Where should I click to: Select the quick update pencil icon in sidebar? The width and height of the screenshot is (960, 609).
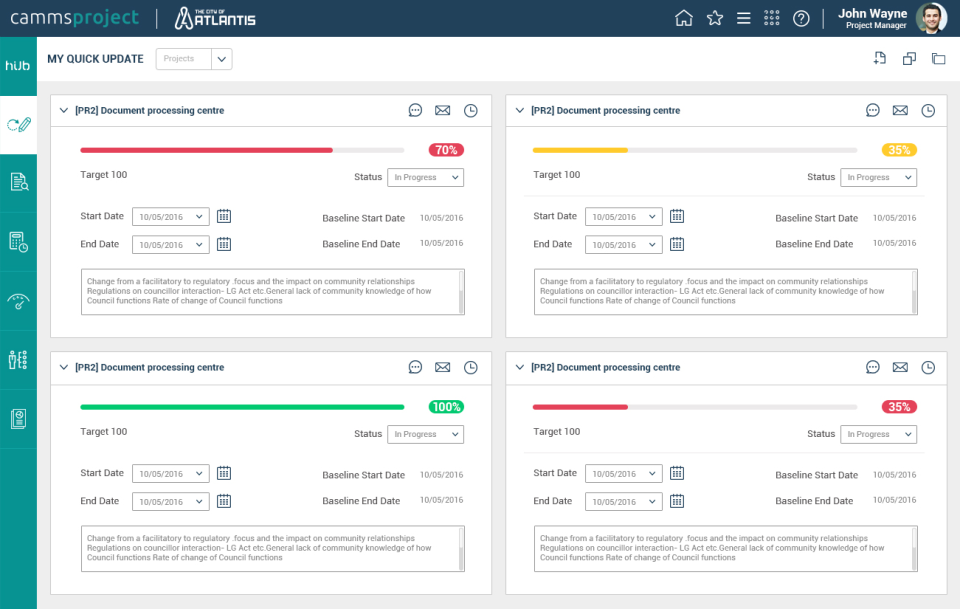pos(16,123)
